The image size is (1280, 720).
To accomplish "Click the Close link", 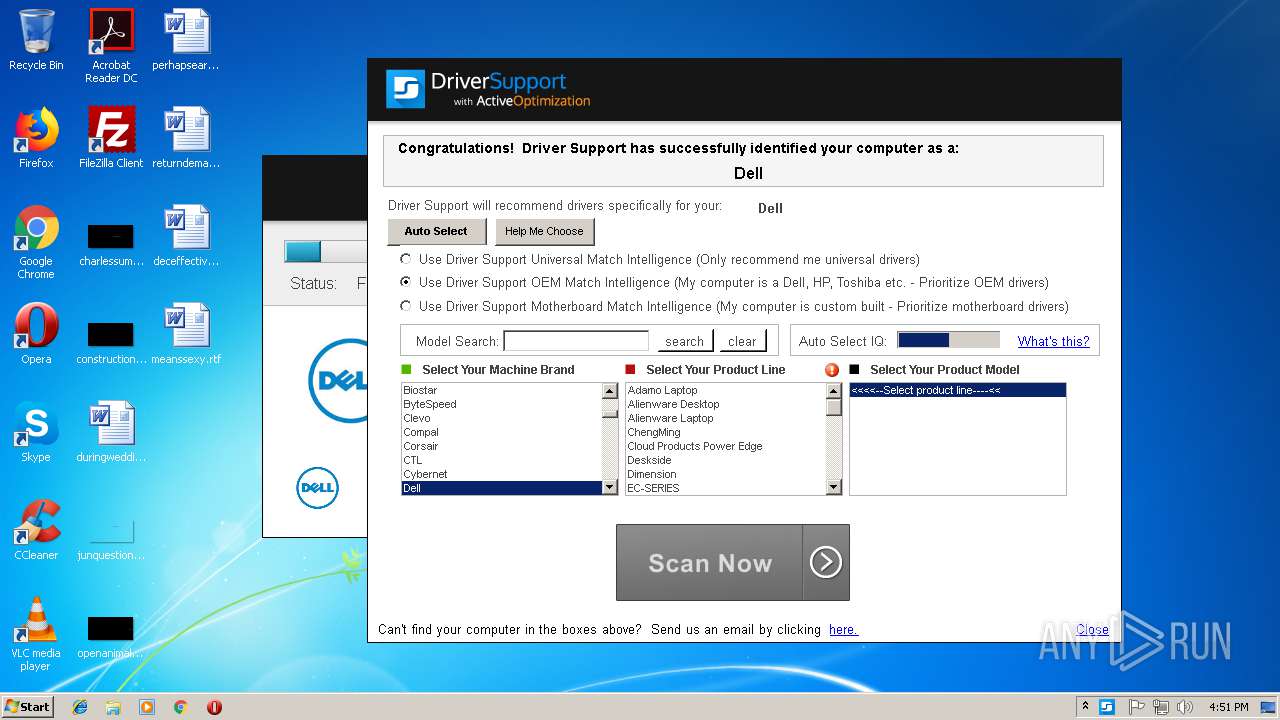I will click(1092, 630).
